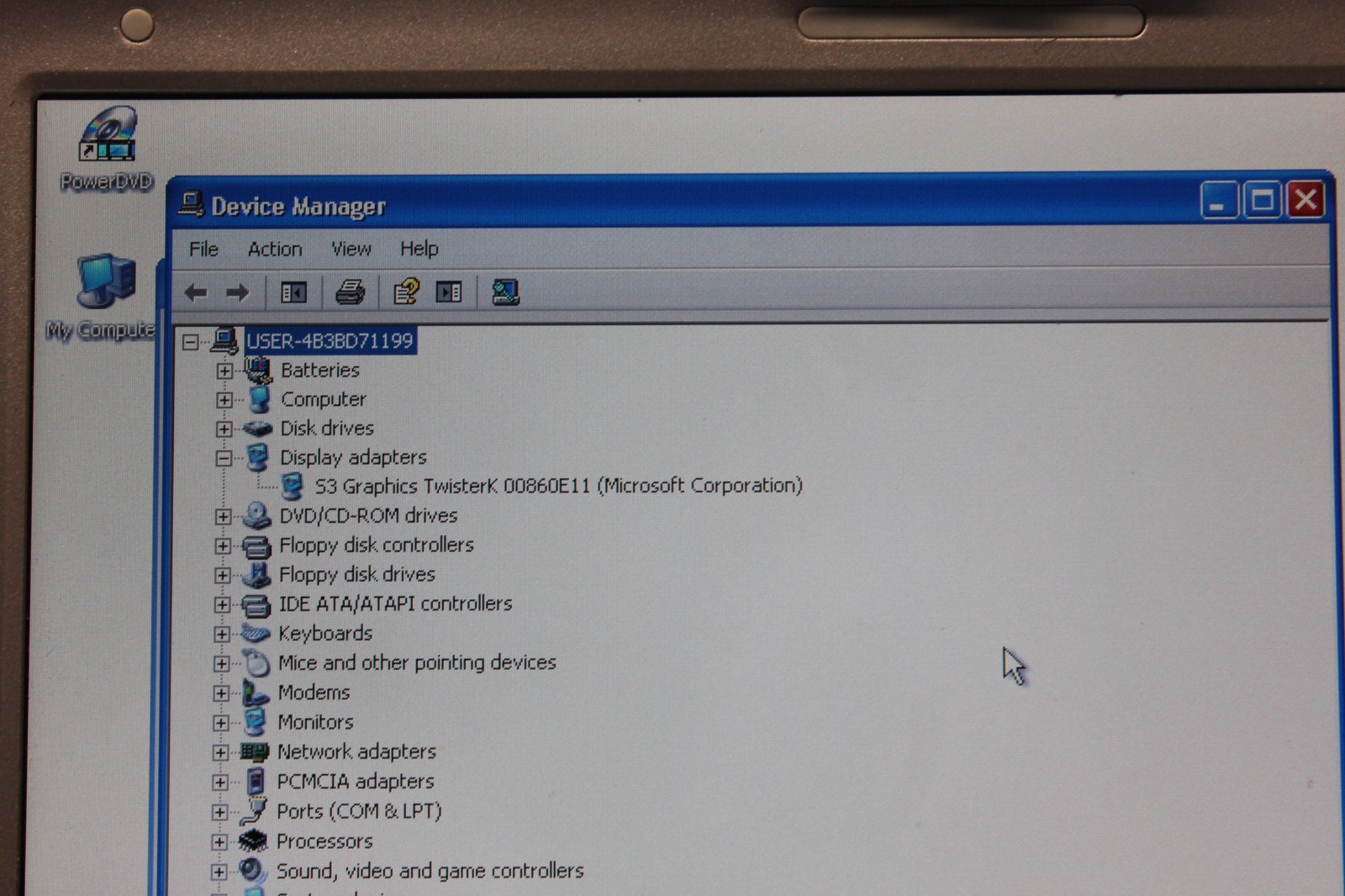Select the IDE ATA/ATAPI controllers label
This screenshot has height=896, width=1345.
(x=396, y=603)
